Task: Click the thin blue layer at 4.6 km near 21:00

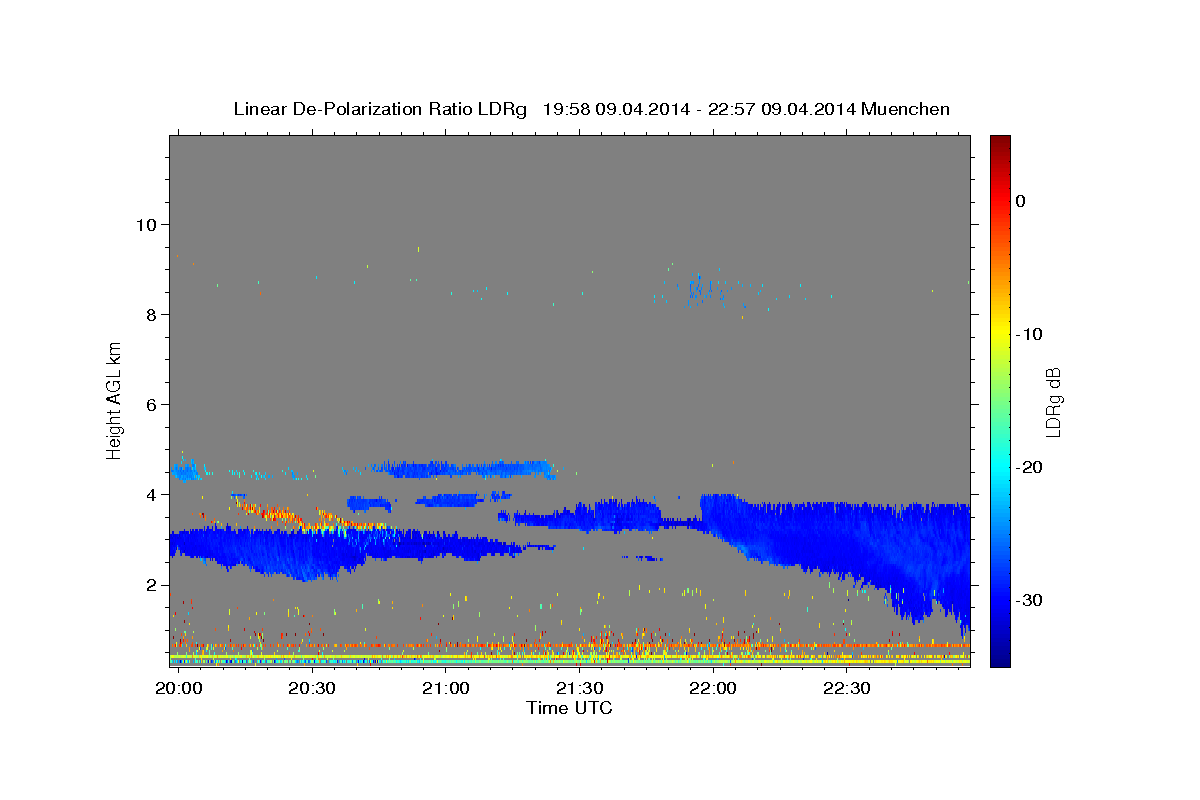Action: click(465, 468)
